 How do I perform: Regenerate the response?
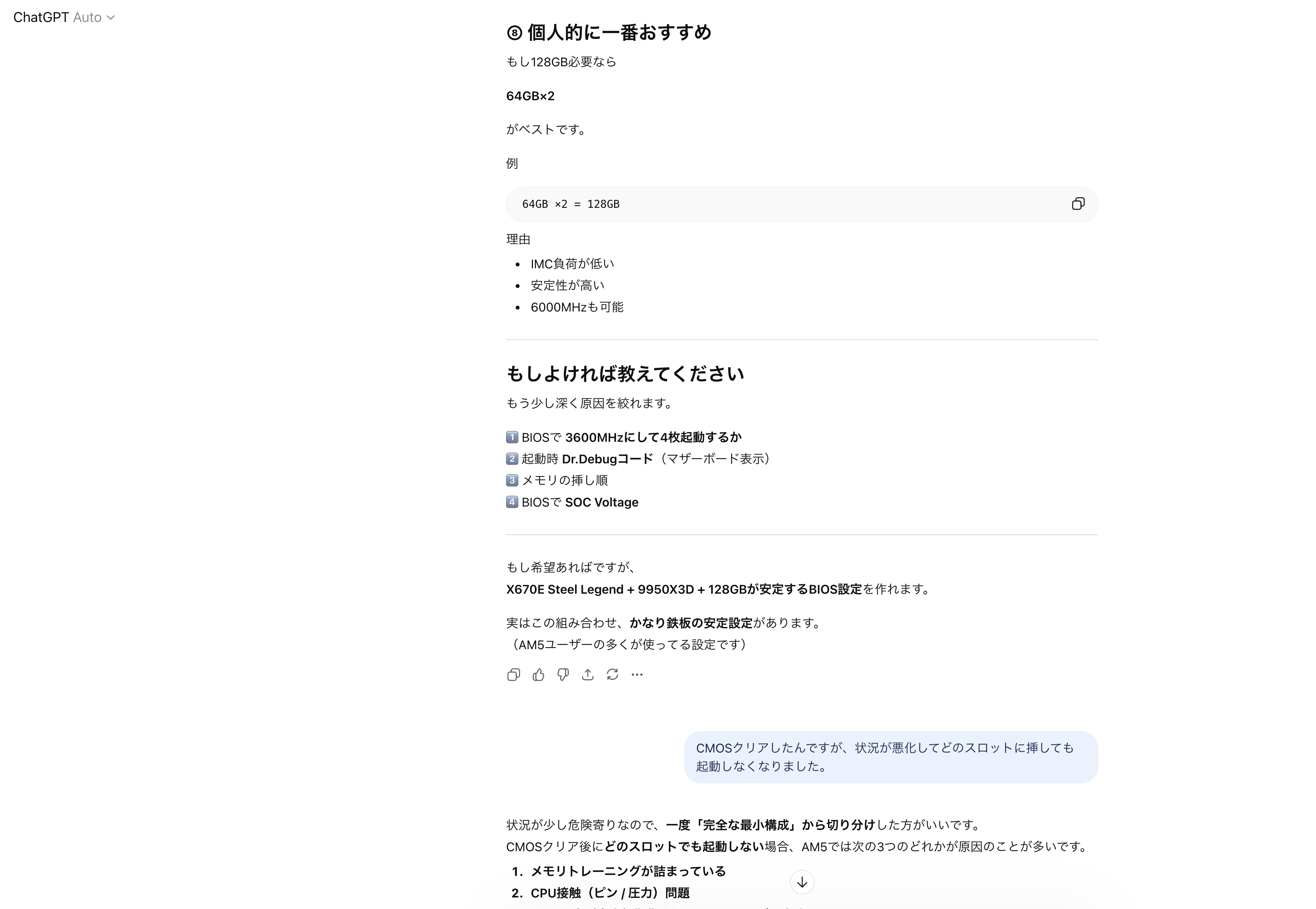pyautogui.click(x=612, y=675)
